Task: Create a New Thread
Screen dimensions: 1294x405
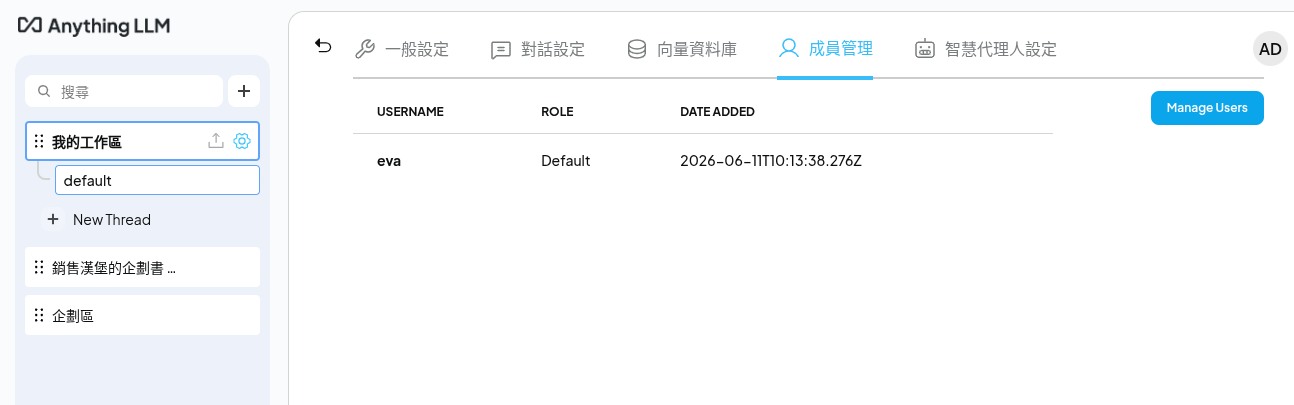Action: [99, 219]
